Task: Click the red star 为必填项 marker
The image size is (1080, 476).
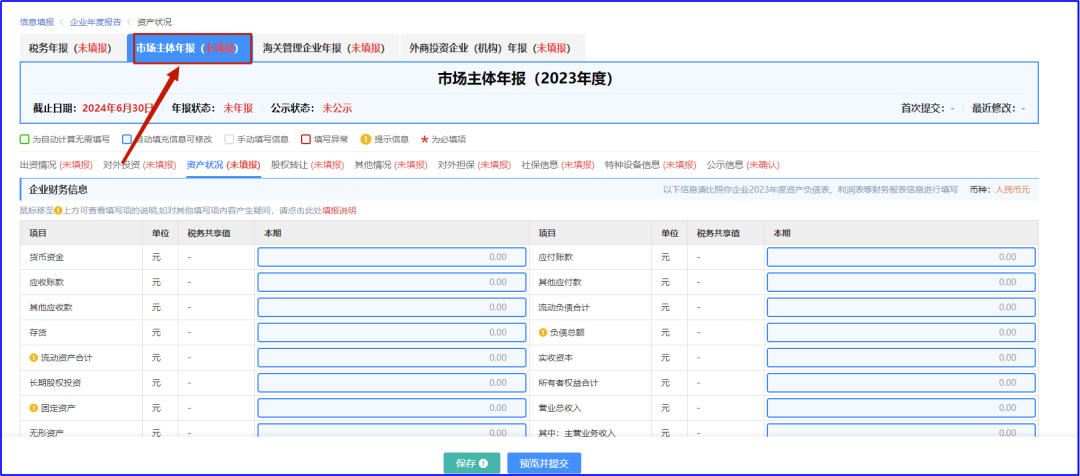Action: pyautogui.click(x=424, y=139)
